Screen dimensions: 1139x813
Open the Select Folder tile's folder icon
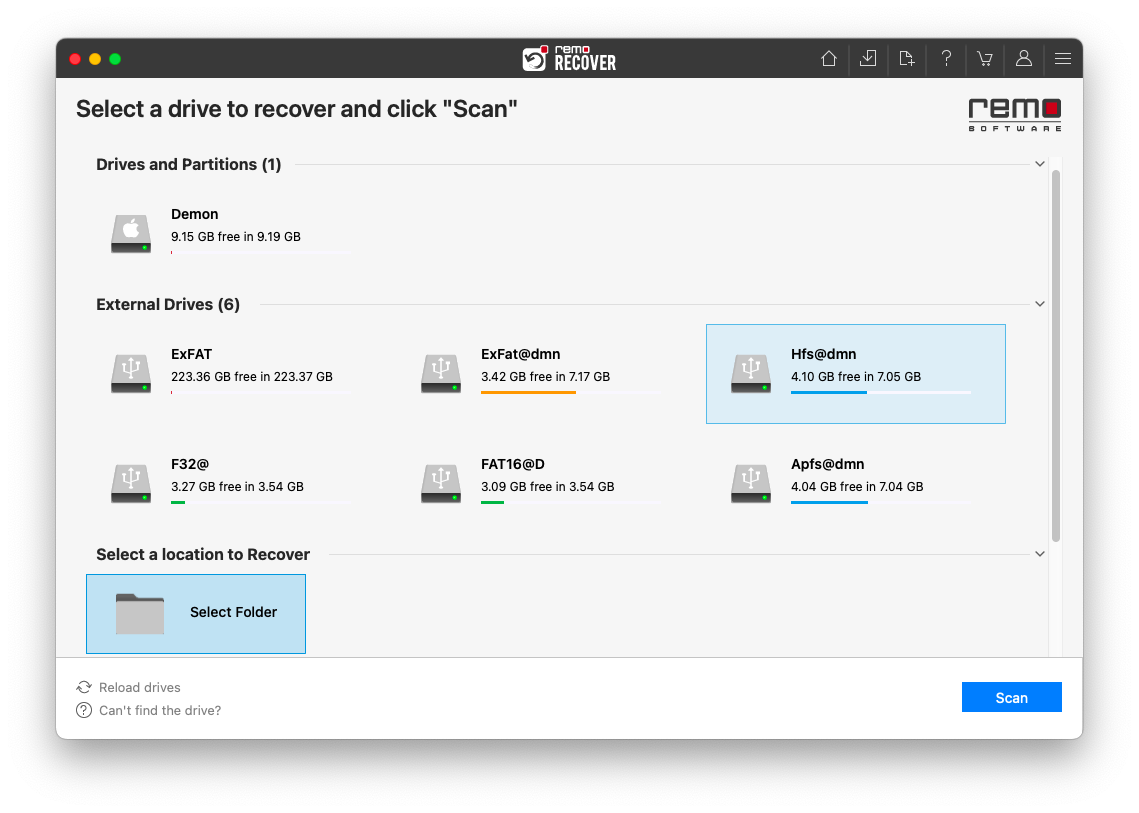point(140,613)
